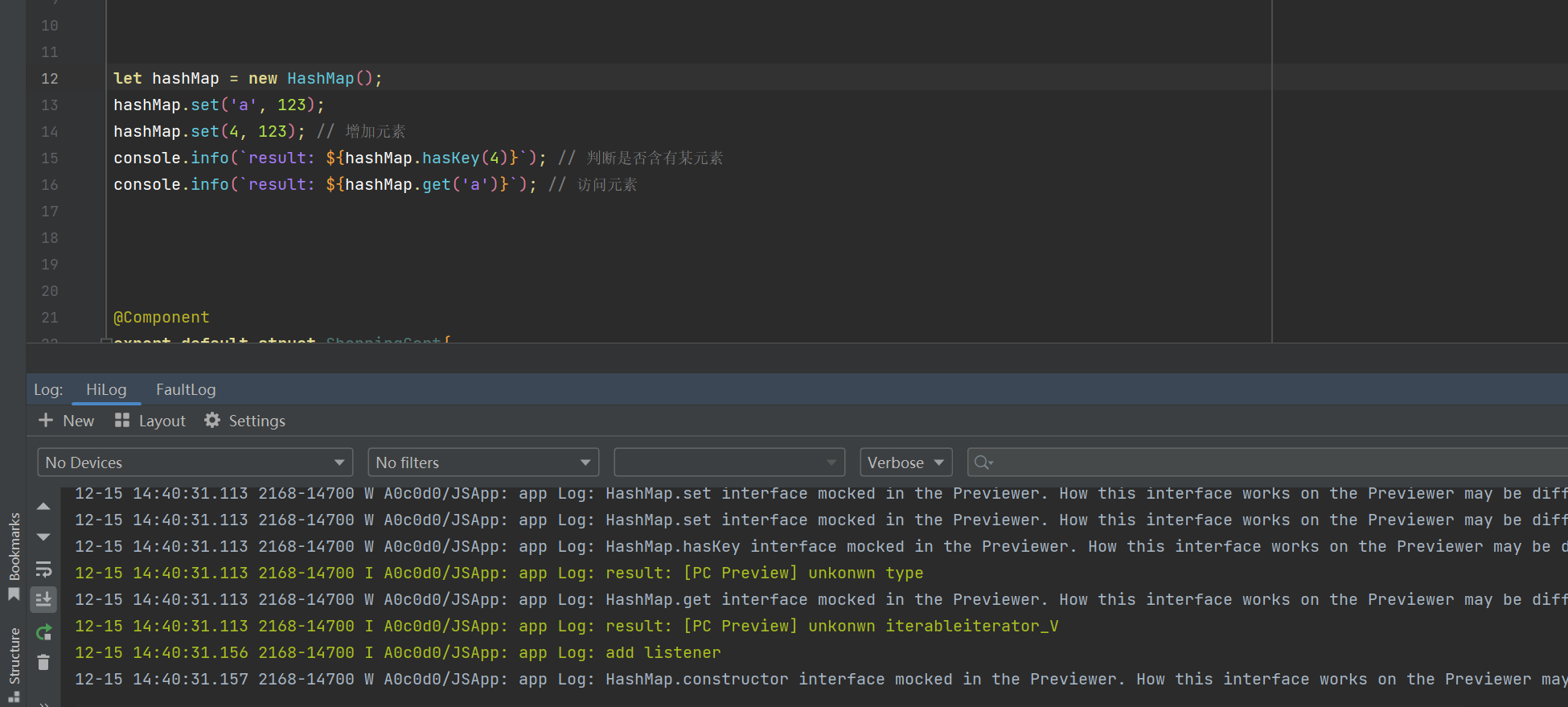Click line number 16 in gutter
The image size is (1568, 707).
coord(50,185)
